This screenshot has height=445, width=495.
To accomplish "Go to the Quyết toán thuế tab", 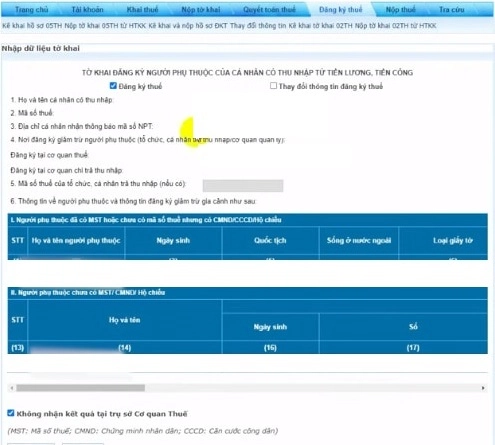I will click(x=269, y=10).
